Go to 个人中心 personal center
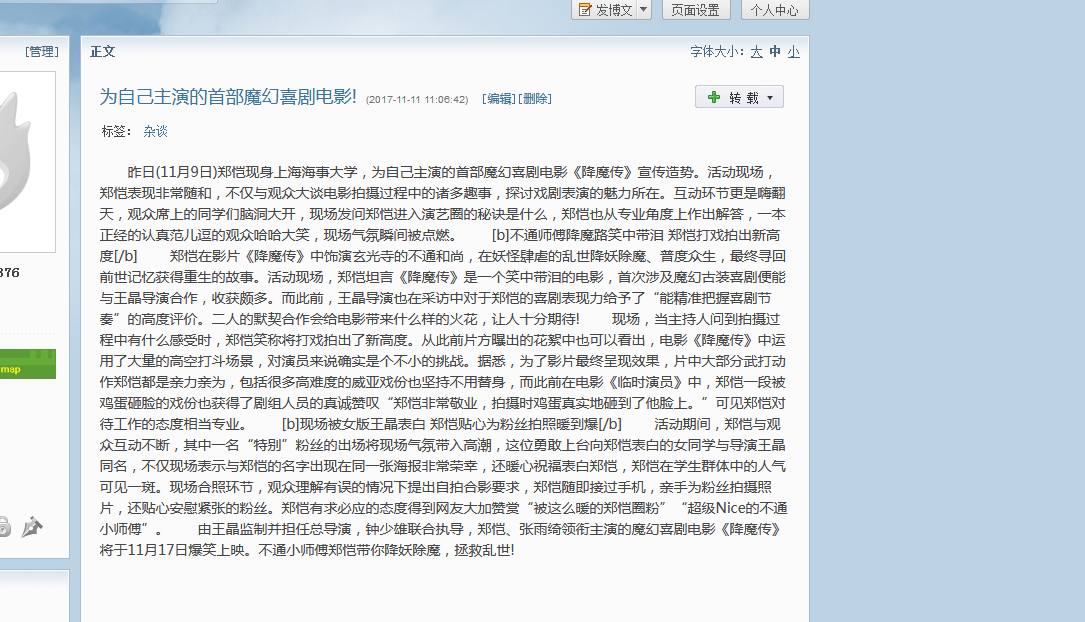Image resolution: width=1085 pixels, height=622 pixels. (x=774, y=10)
